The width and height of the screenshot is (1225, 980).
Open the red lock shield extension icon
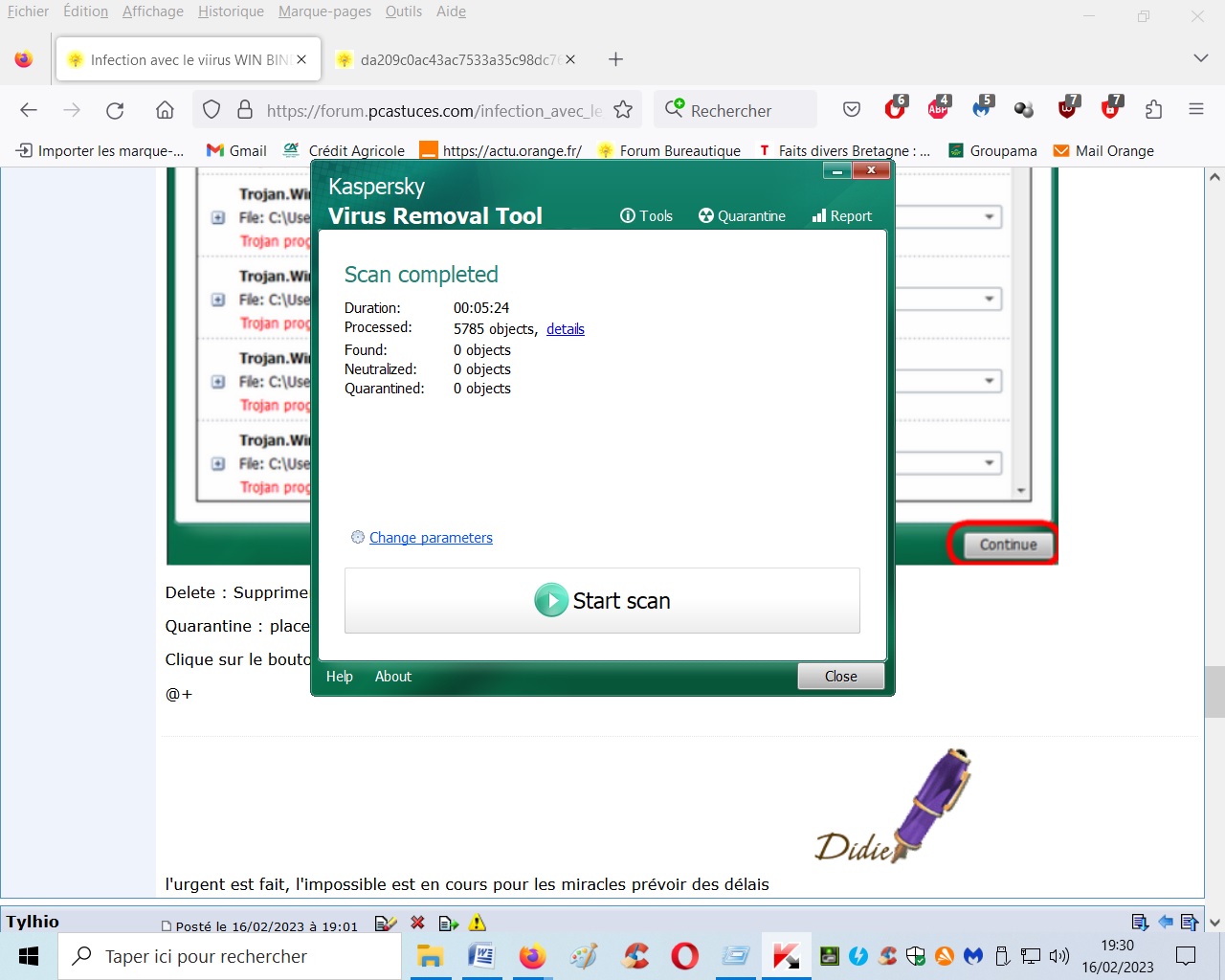point(1110,108)
